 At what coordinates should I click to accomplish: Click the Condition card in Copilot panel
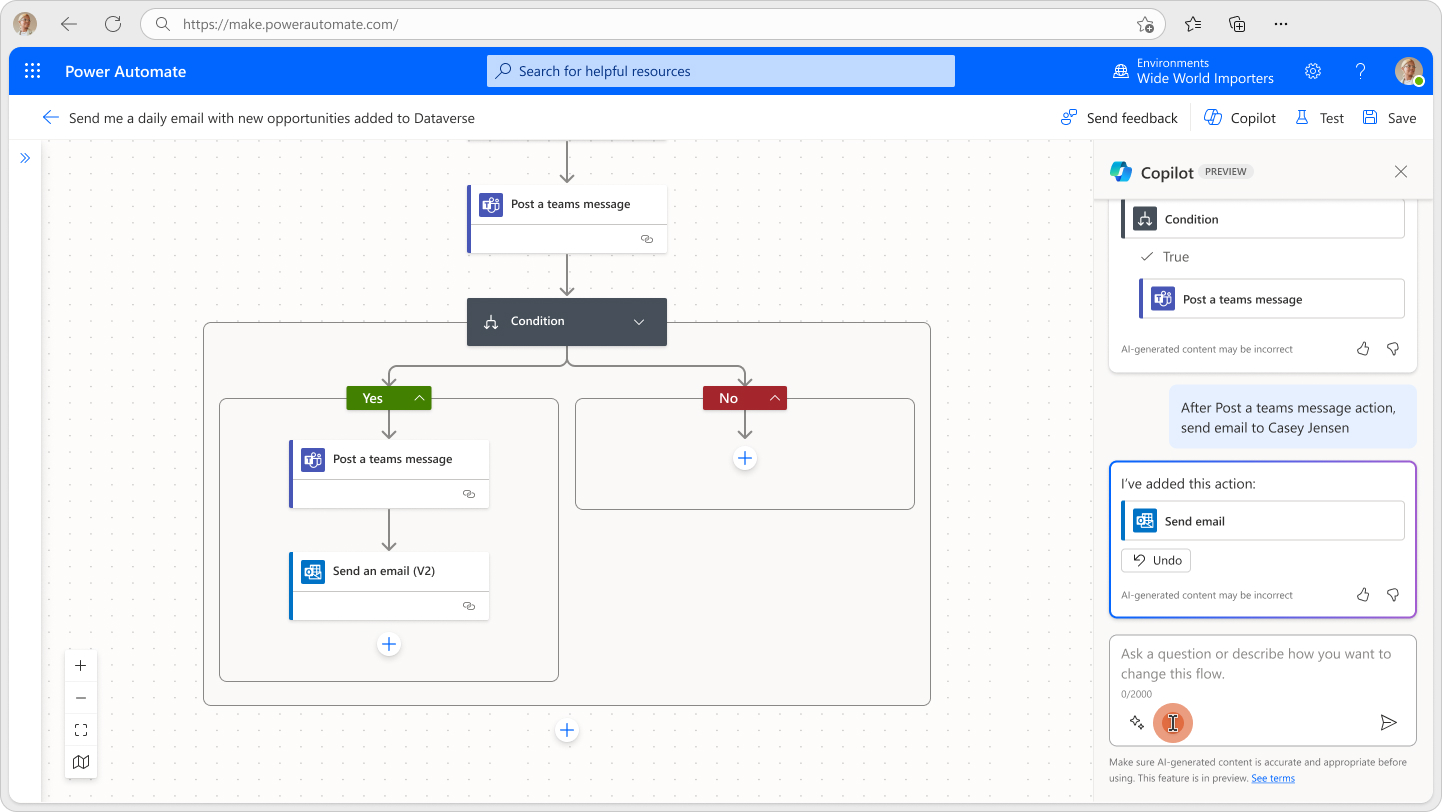(x=1263, y=219)
